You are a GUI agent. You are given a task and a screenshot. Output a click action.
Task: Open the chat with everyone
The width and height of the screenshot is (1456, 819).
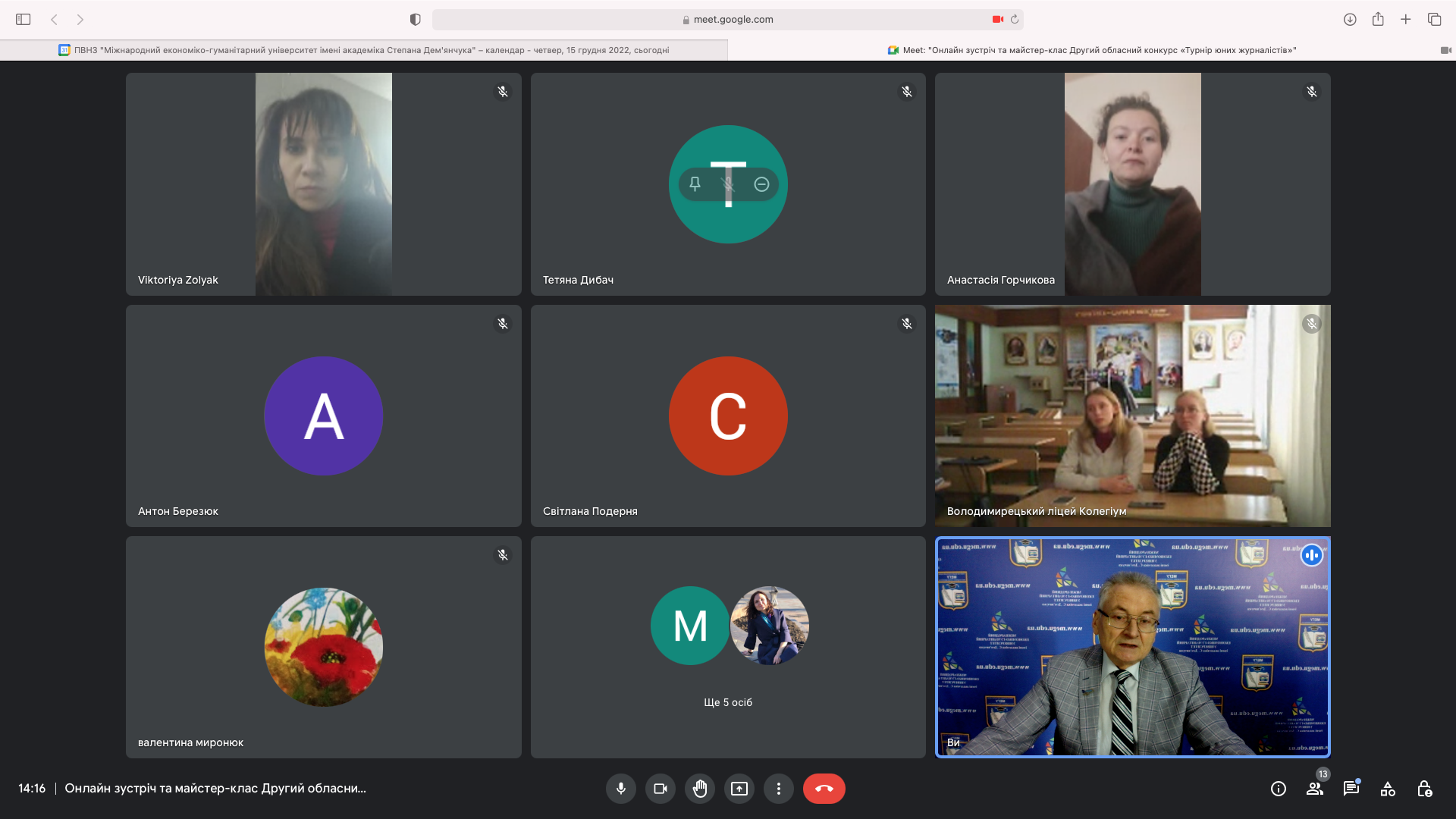[x=1351, y=789]
